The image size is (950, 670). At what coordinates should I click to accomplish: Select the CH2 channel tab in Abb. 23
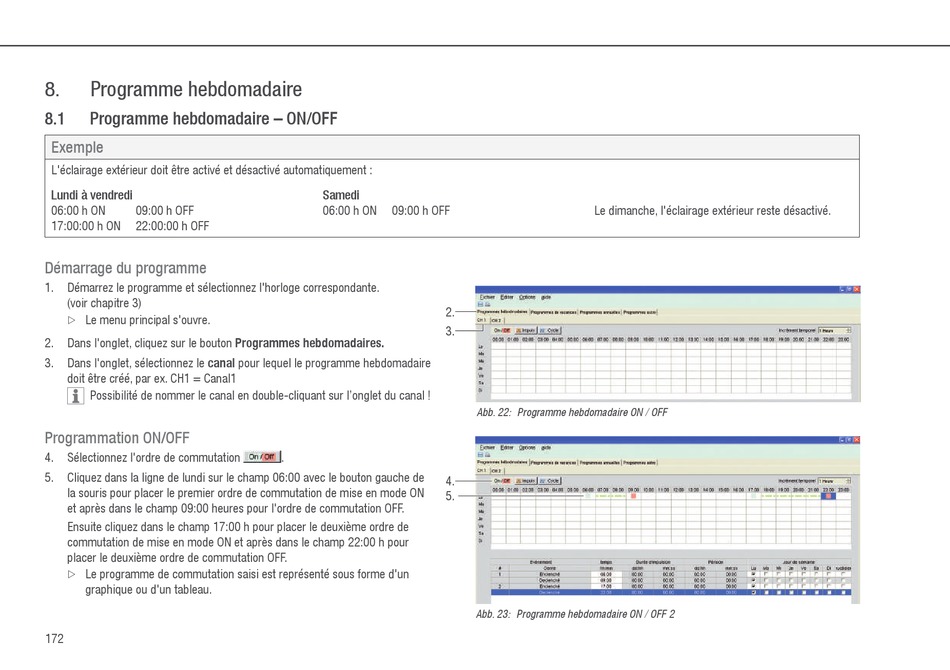[496, 470]
